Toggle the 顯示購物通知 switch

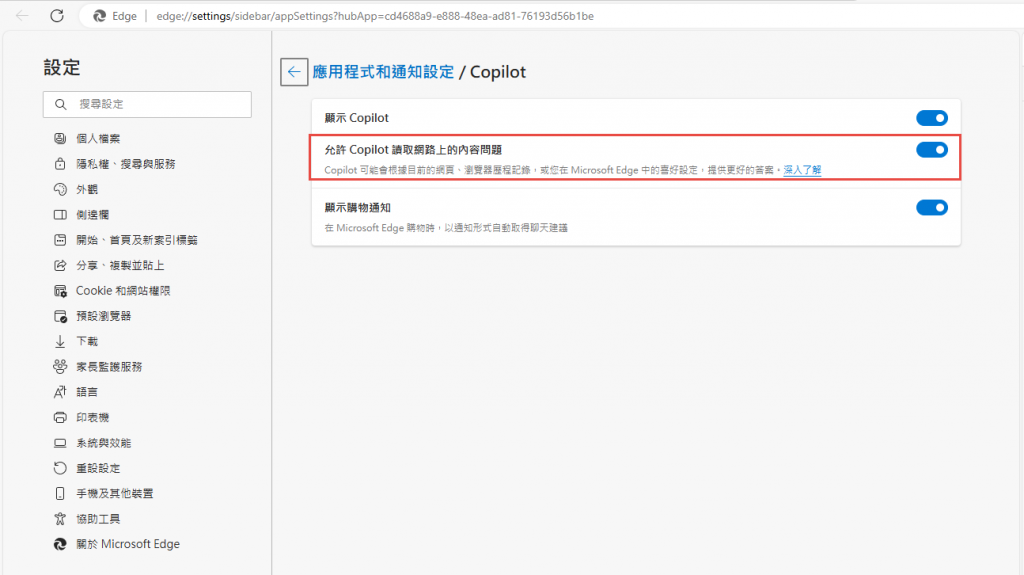click(x=931, y=208)
